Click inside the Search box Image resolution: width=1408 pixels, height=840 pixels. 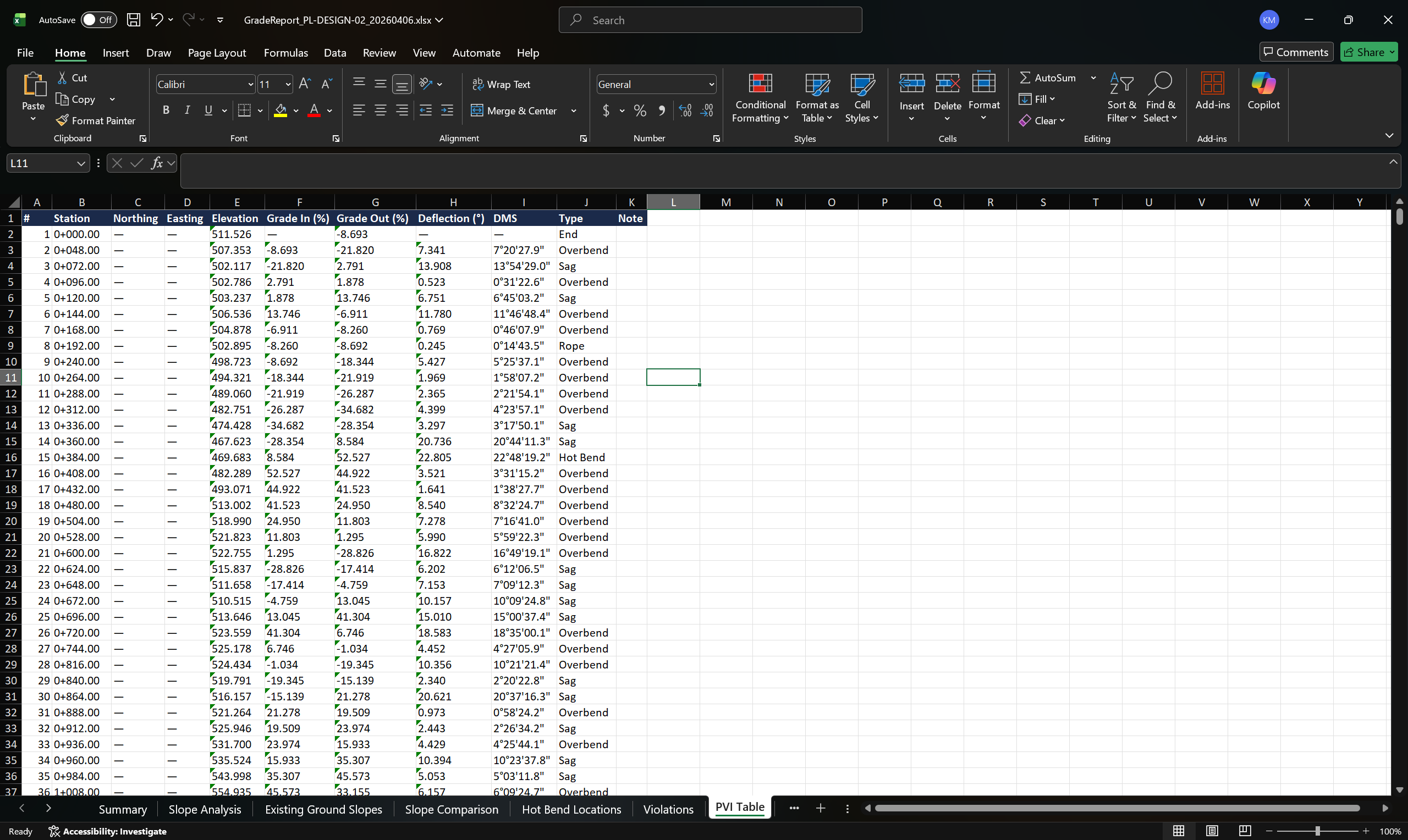(710, 19)
